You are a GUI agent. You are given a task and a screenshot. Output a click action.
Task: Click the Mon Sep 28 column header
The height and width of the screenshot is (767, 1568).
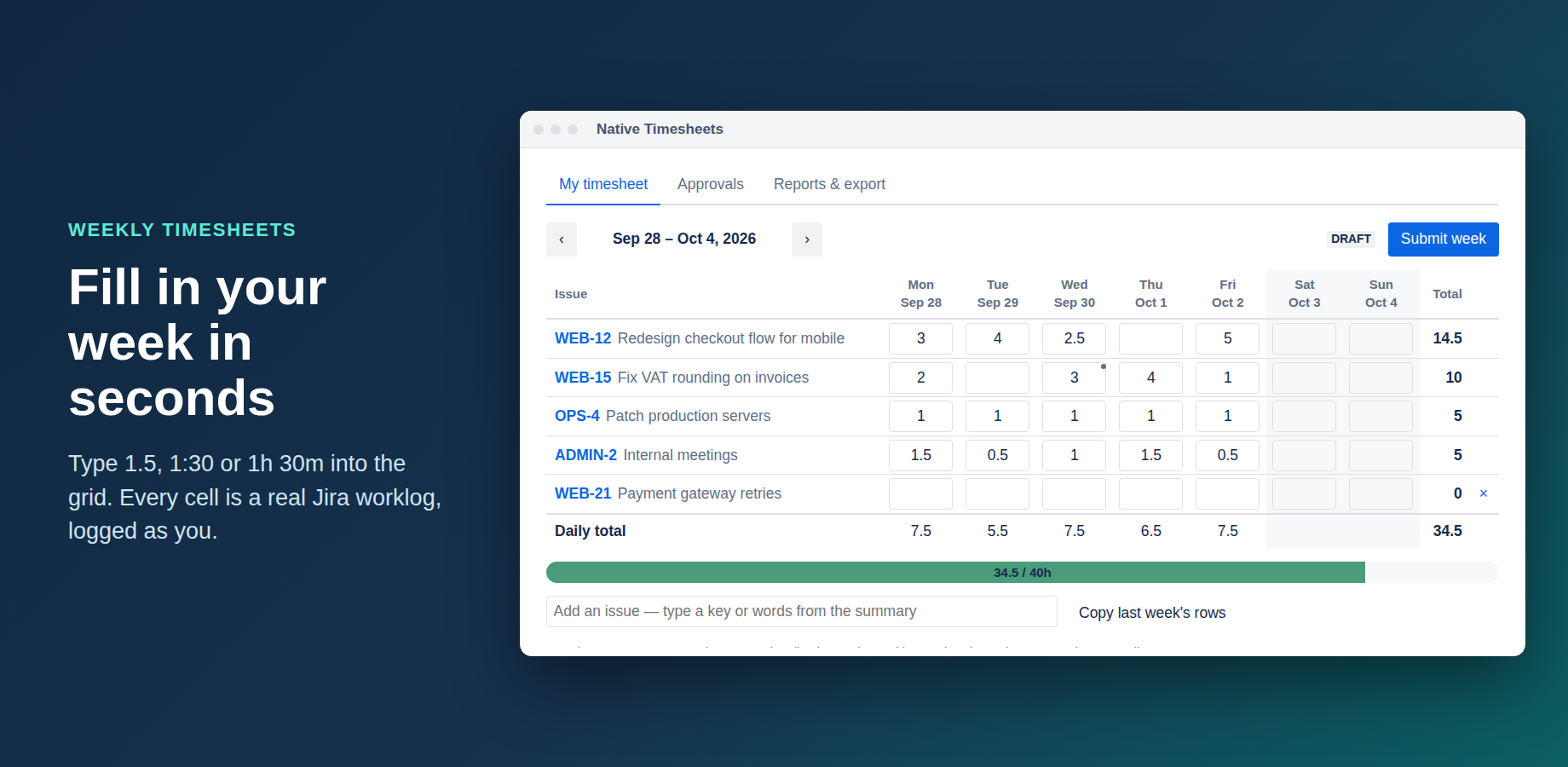920,293
